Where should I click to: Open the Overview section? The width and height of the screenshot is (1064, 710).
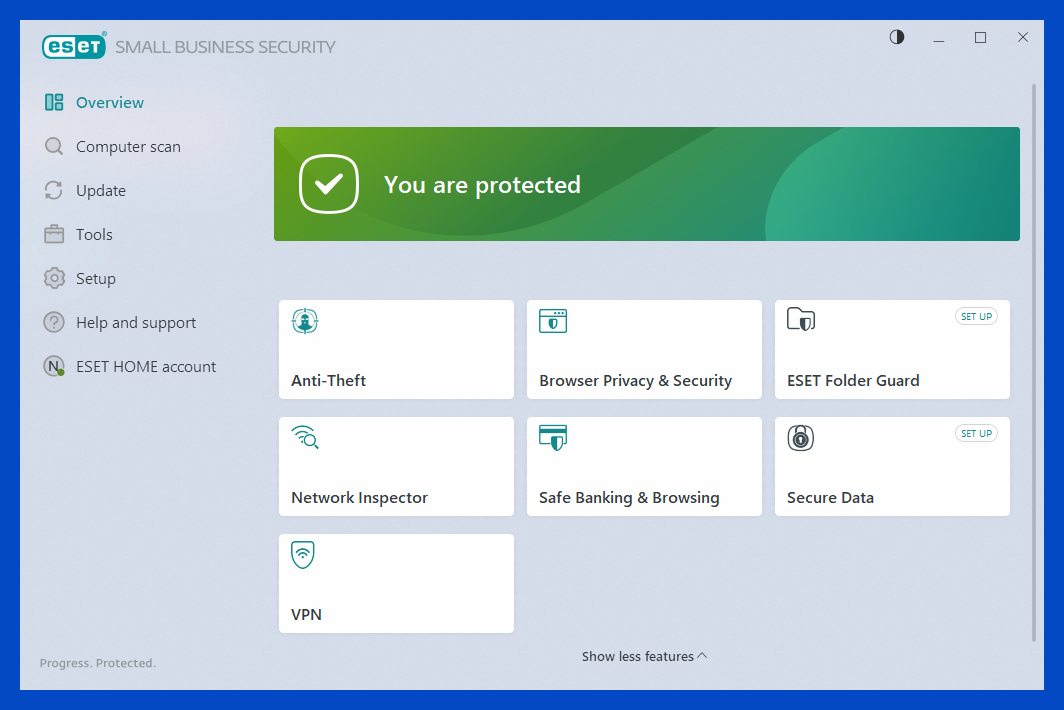[x=110, y=102]
